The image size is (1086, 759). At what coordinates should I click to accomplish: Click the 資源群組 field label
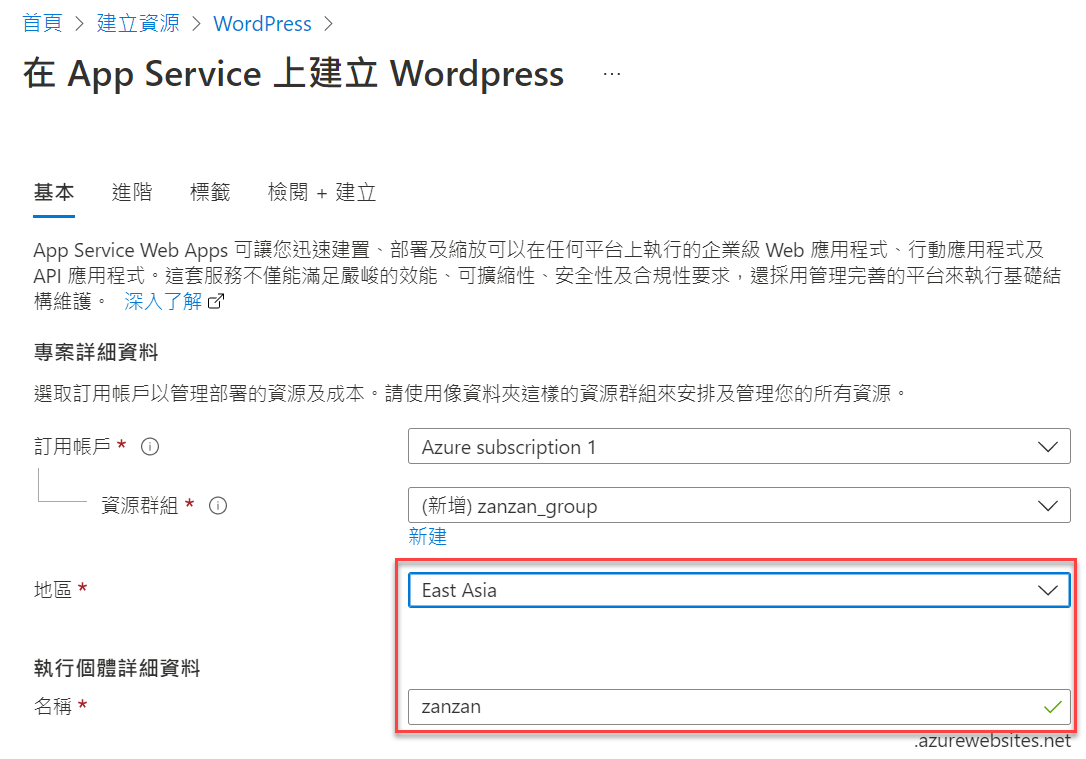tap(139, 506)
